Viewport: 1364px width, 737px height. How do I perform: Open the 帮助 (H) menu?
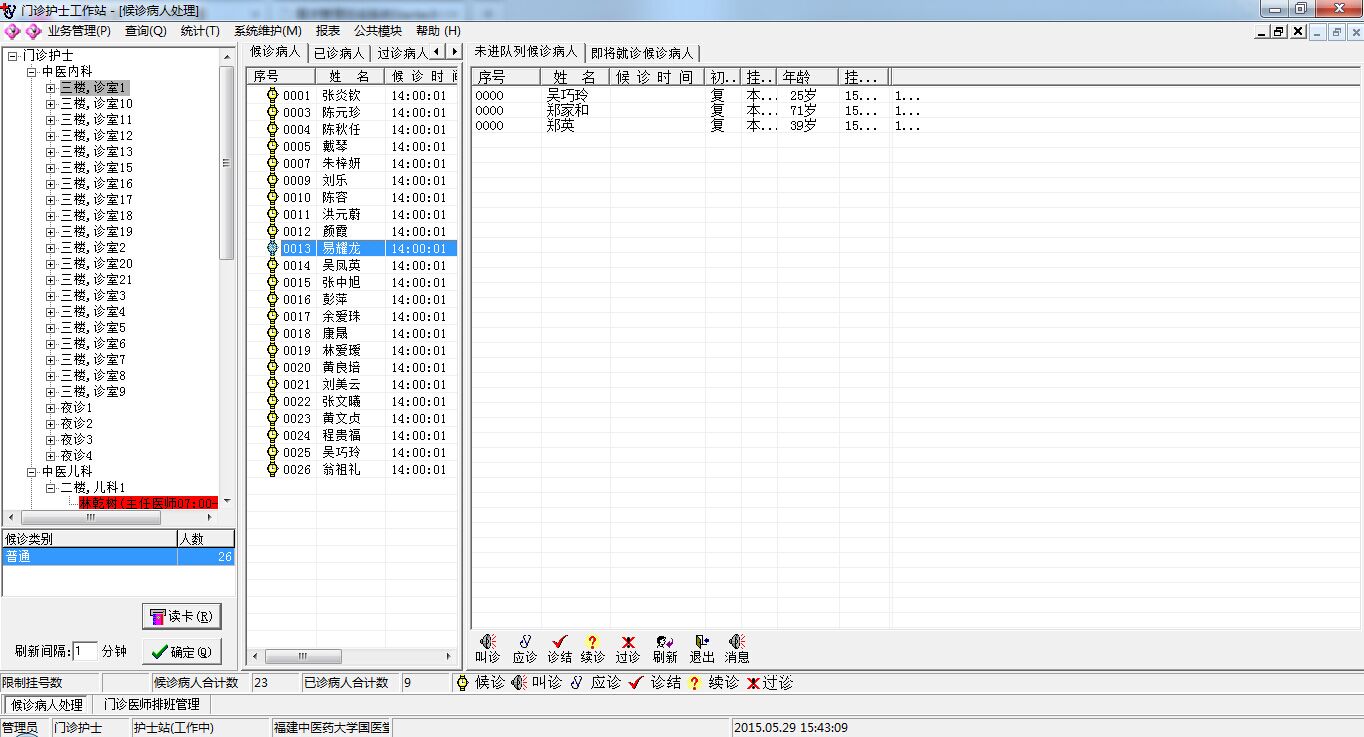pos(438,31)
